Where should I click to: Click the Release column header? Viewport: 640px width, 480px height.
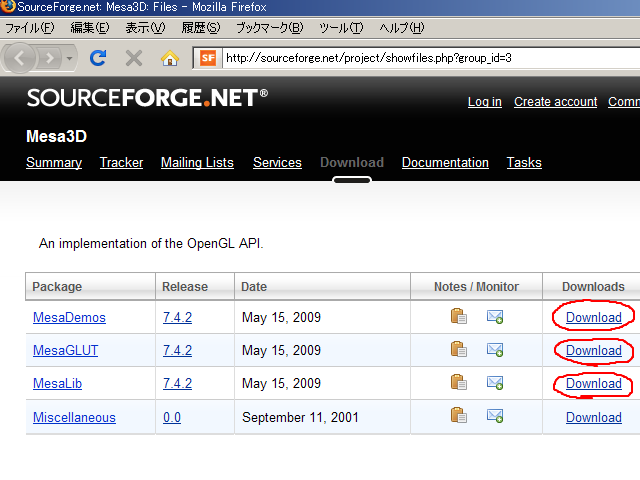tap(195, 287)
